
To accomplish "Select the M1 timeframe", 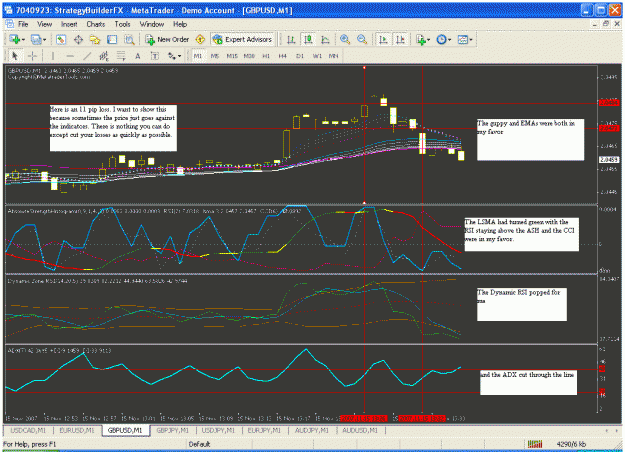I will (198, 56).
